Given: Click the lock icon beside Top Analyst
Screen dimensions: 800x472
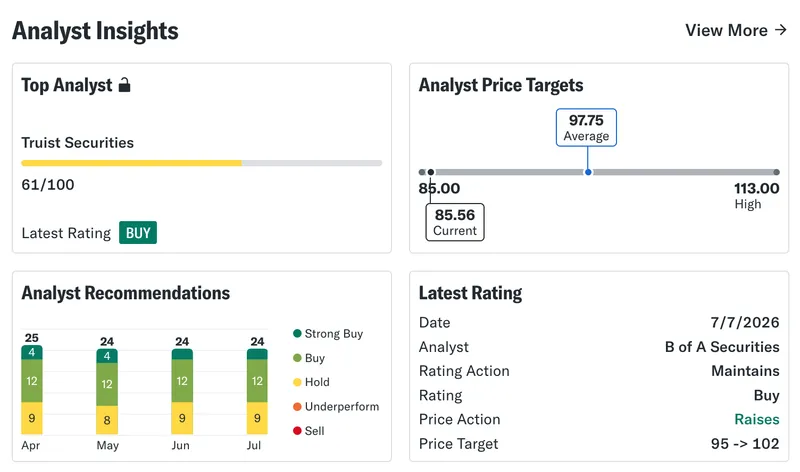Looking at the screenshot, I should 124,85.
